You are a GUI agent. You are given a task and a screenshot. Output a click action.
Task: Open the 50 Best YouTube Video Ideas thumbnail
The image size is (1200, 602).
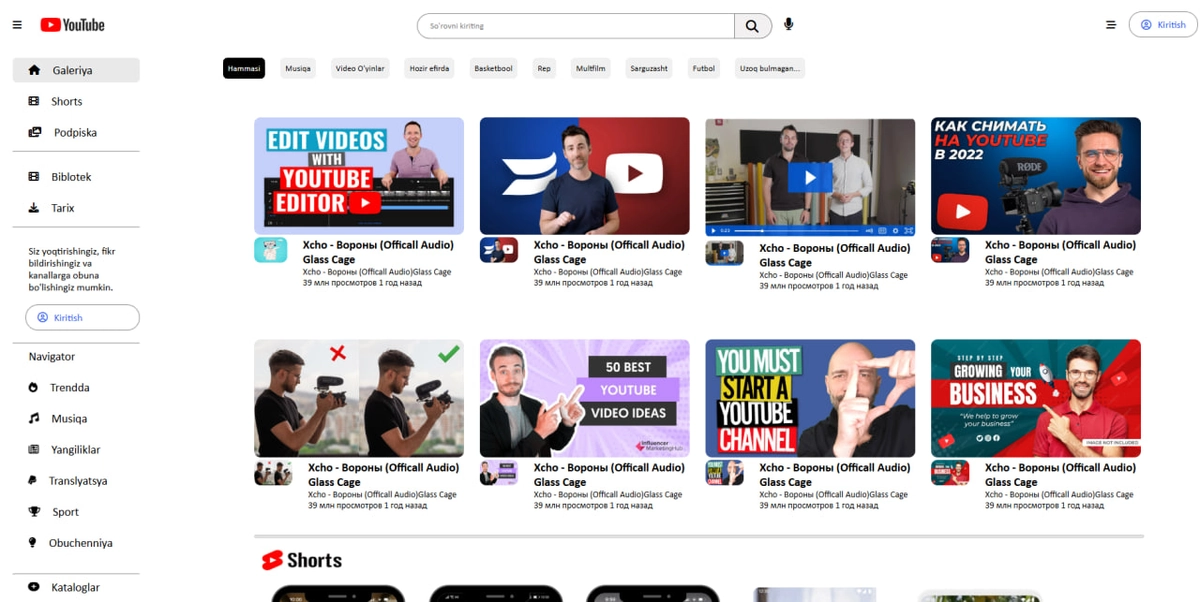pos(585,398)
